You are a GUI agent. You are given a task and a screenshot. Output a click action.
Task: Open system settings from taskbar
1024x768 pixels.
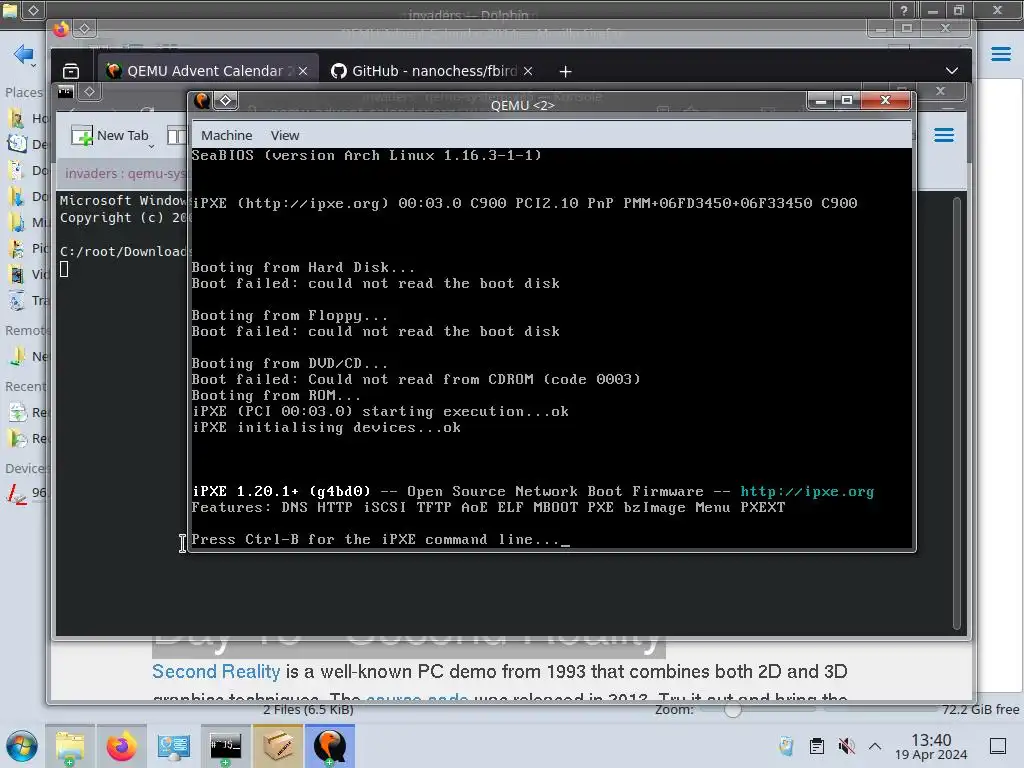(x=174, y=746)
